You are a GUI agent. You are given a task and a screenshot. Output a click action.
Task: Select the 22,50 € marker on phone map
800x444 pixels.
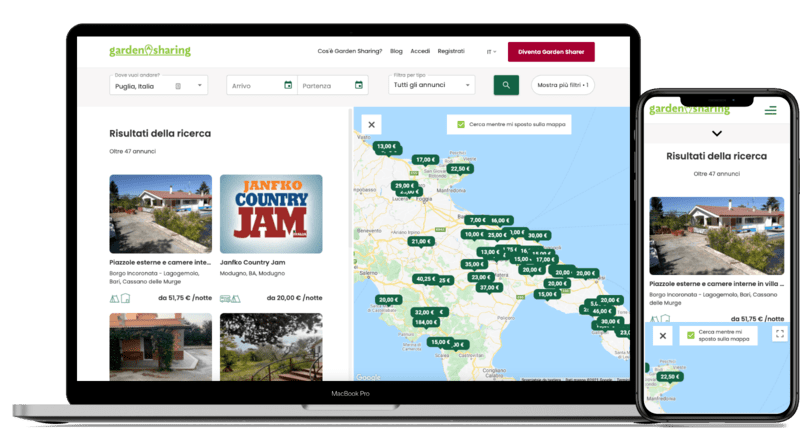[x=670, y=377]
